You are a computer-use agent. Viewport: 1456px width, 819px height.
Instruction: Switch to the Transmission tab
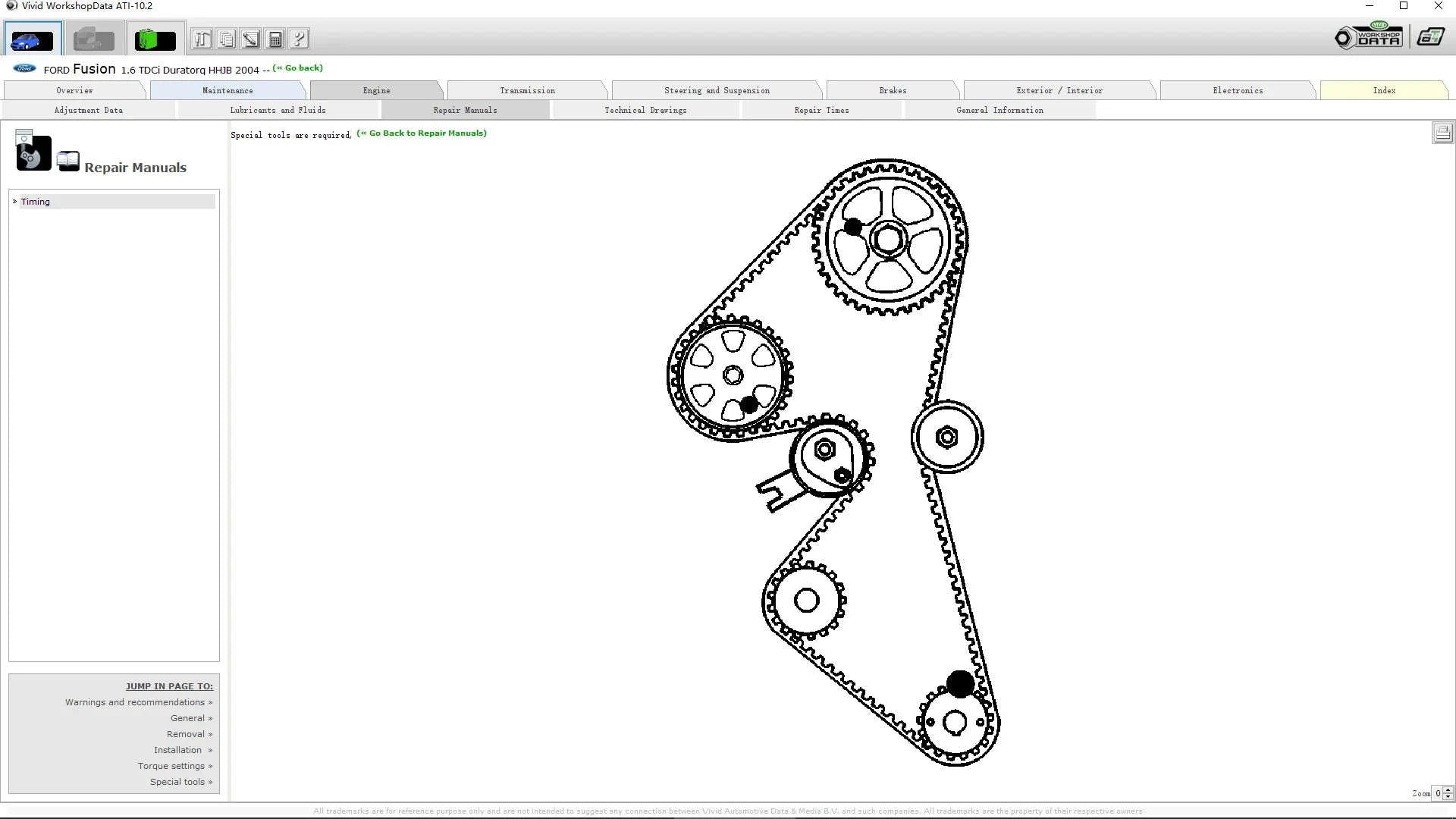(x=527, y=90)
